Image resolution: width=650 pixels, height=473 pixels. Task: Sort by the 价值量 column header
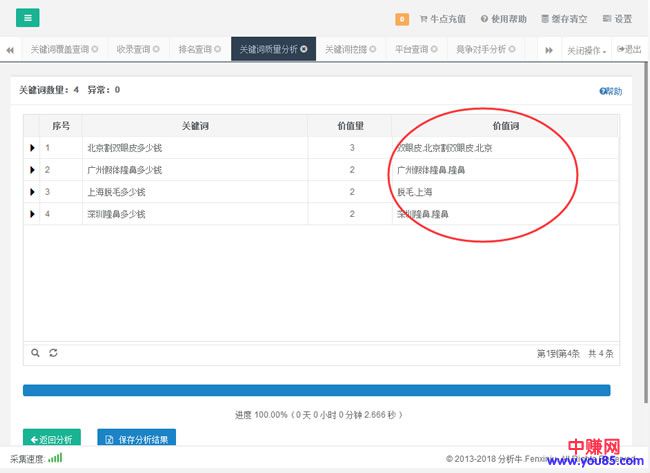click(x=351, y=126)
